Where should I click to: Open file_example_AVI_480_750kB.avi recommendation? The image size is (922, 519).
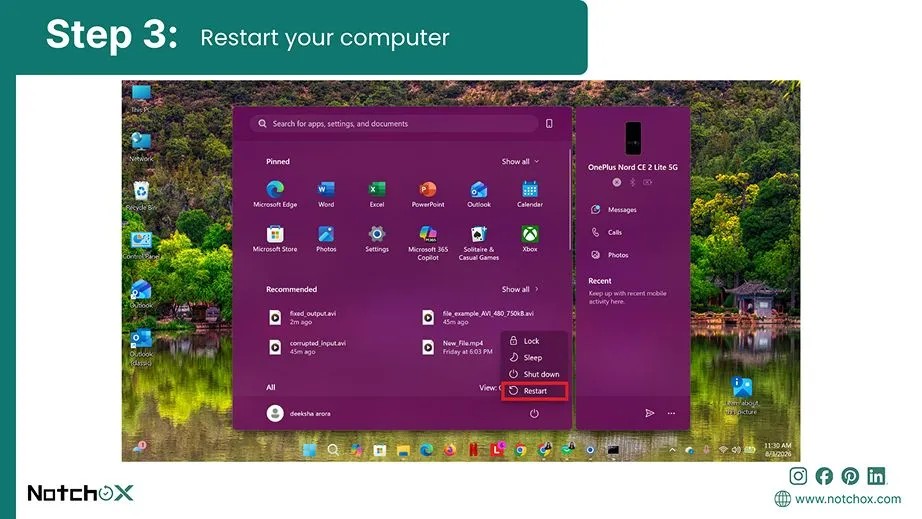point(479,317)
